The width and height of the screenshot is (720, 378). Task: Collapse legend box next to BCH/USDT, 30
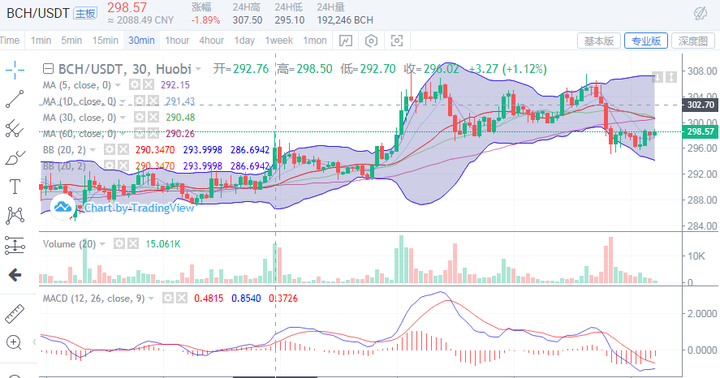click(48, 69)
